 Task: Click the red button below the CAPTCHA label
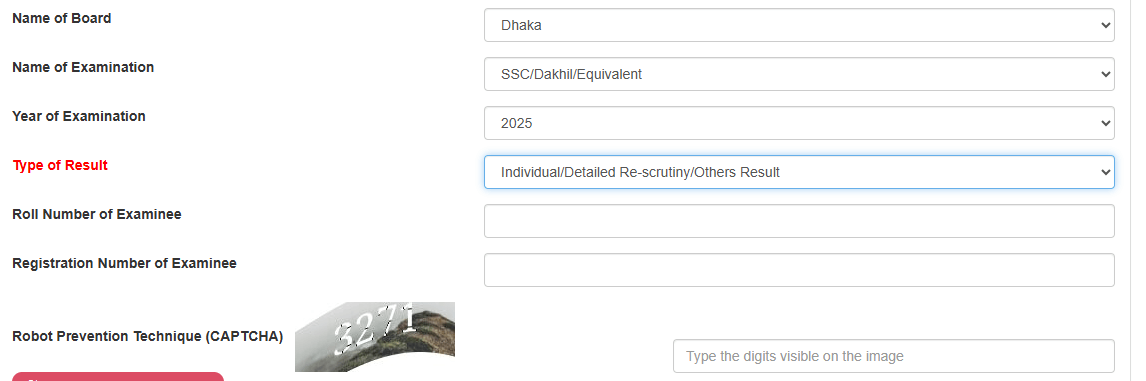118,377
